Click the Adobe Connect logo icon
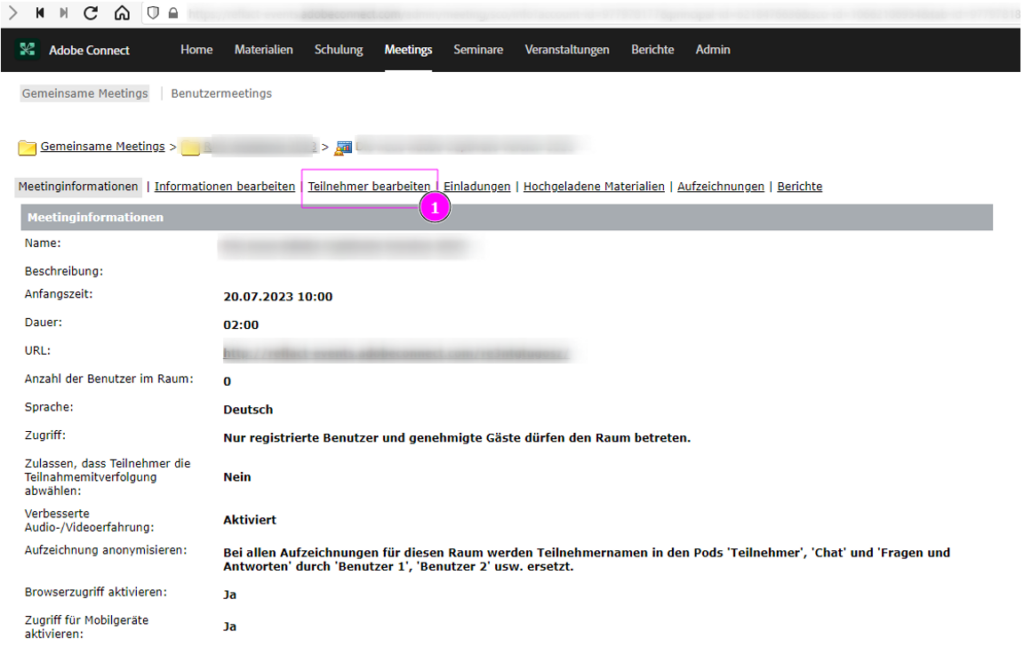The height and width of the screenshot is (663, 1024). [28, 50]
